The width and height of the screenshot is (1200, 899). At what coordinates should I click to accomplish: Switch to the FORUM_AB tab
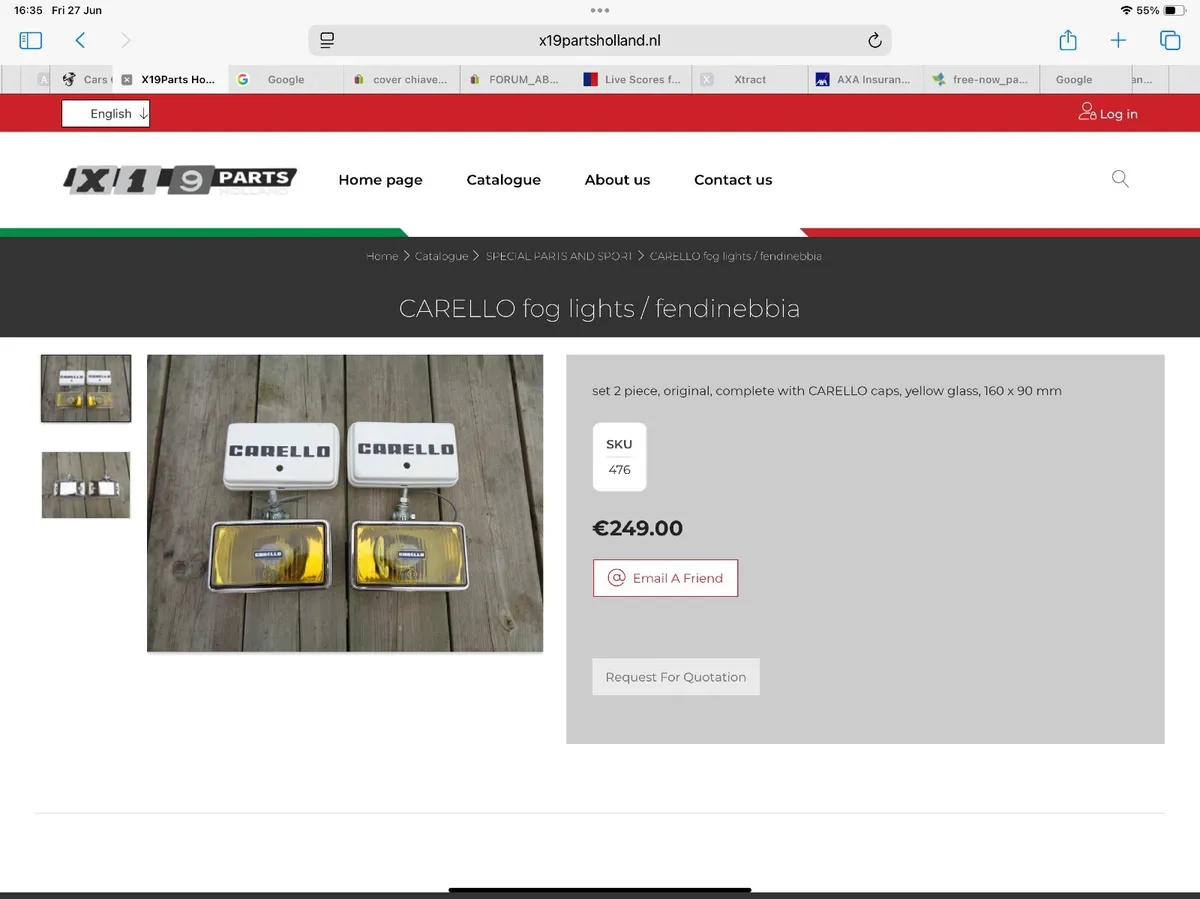coord(519,79)
